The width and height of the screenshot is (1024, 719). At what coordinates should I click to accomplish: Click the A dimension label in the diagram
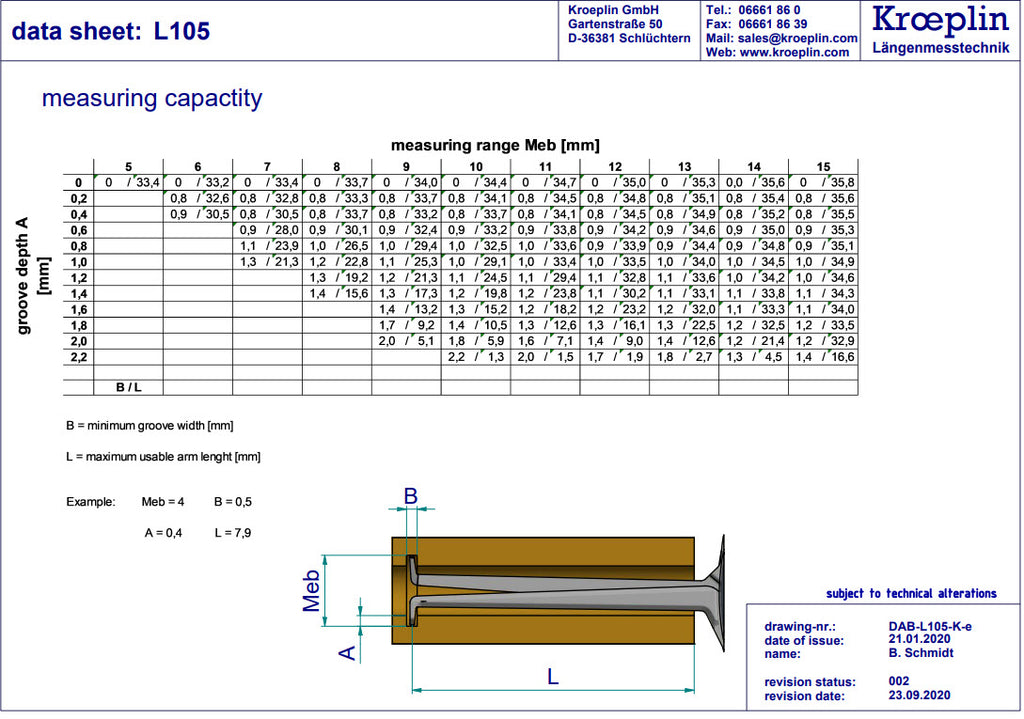tap(347, 652)
